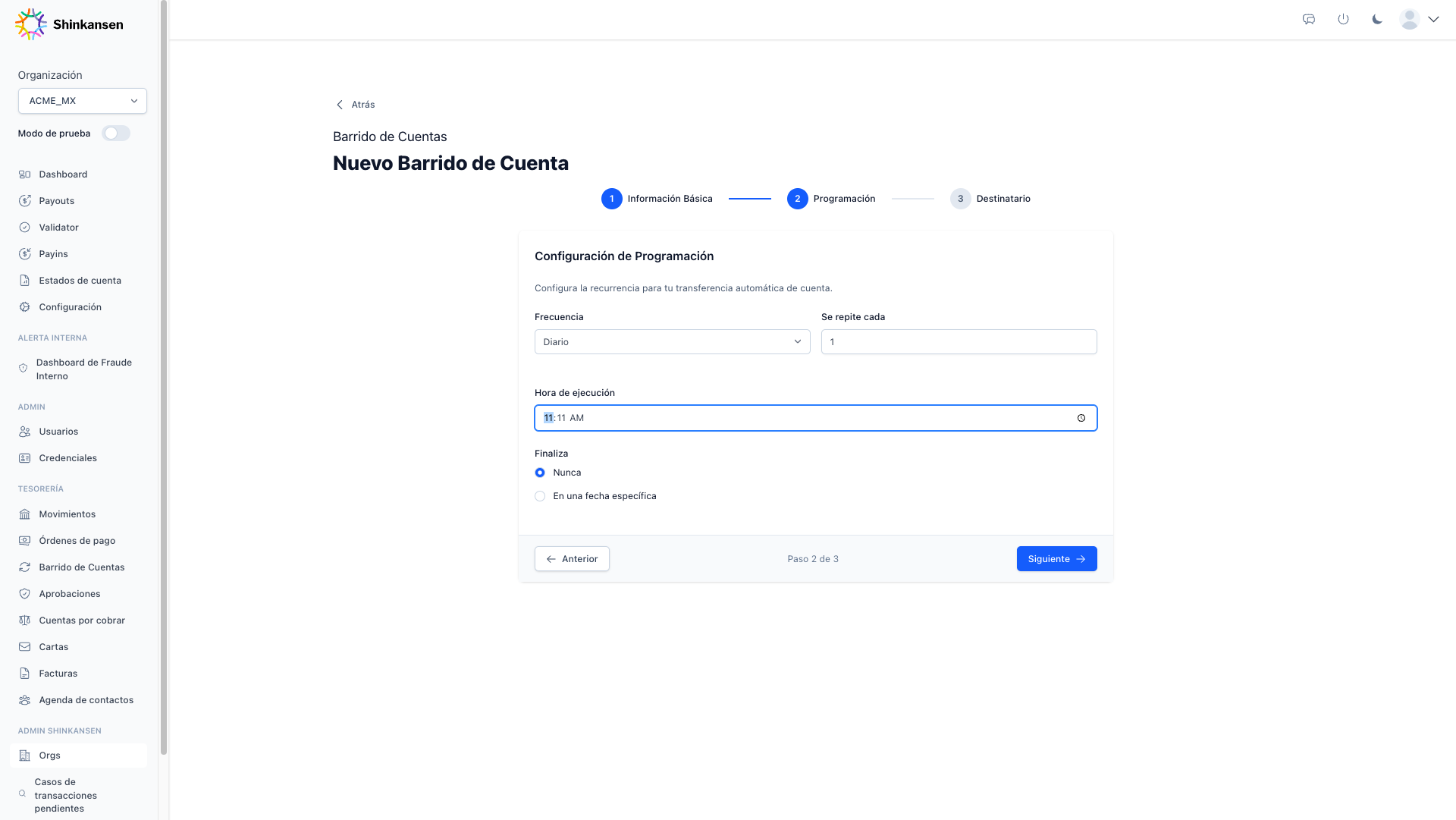Viewport: 1456px width, 820px height.
Task: Switch to dark mode with moon icon
Action: point(1377,20)
